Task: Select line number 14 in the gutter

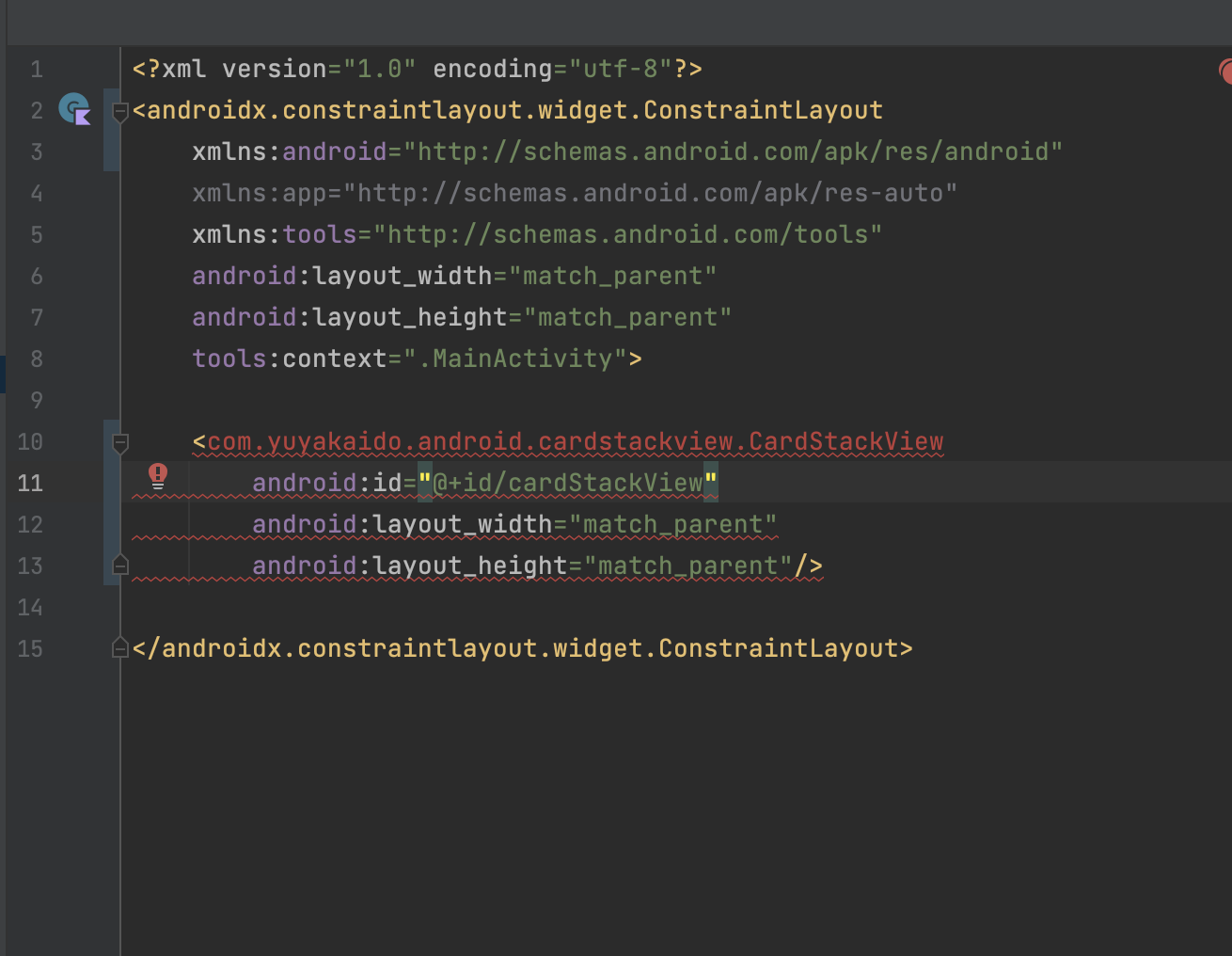Action: tap(30, 607)
